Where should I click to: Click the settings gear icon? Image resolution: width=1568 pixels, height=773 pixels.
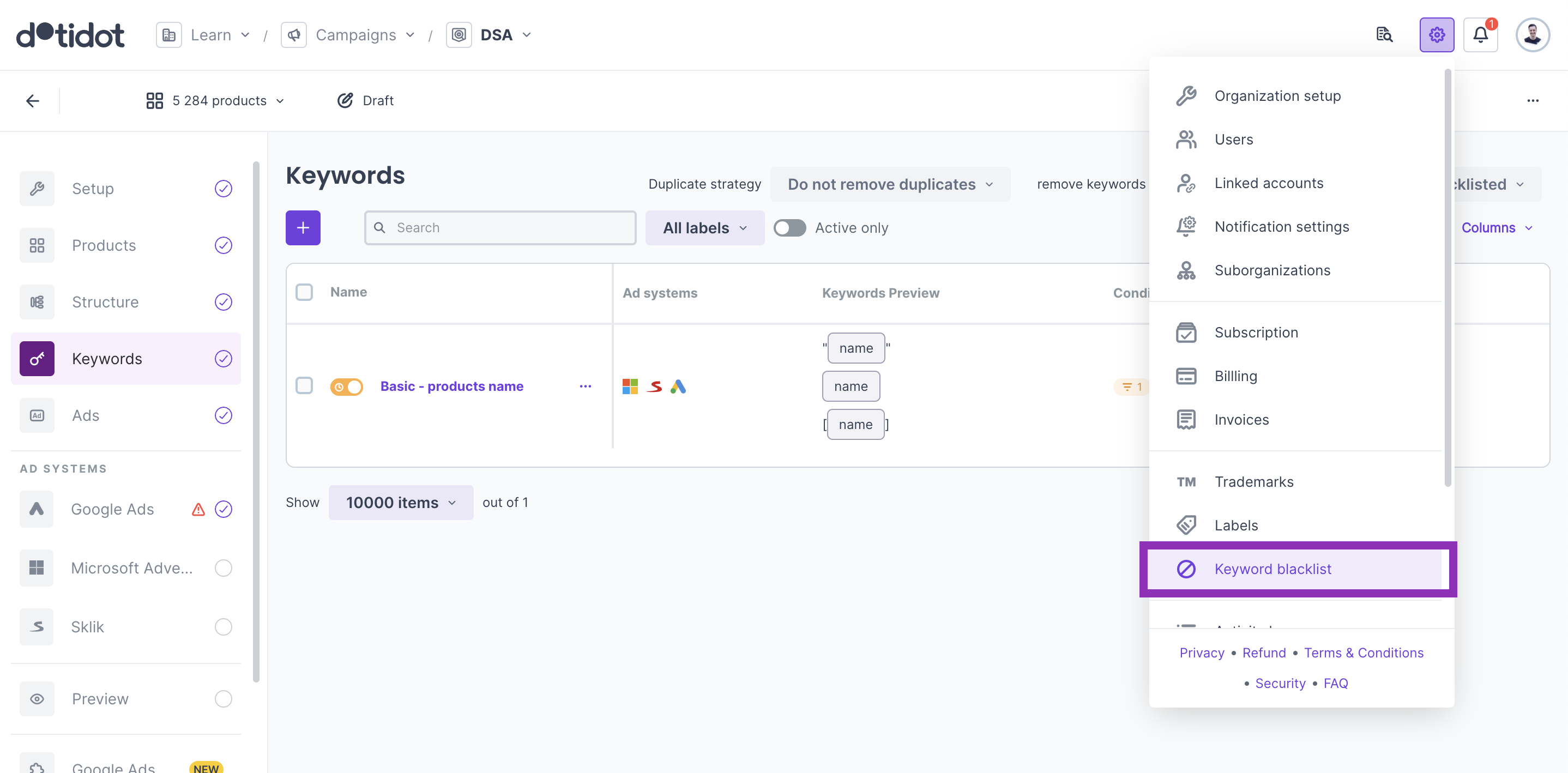(x=1436, y=35)
